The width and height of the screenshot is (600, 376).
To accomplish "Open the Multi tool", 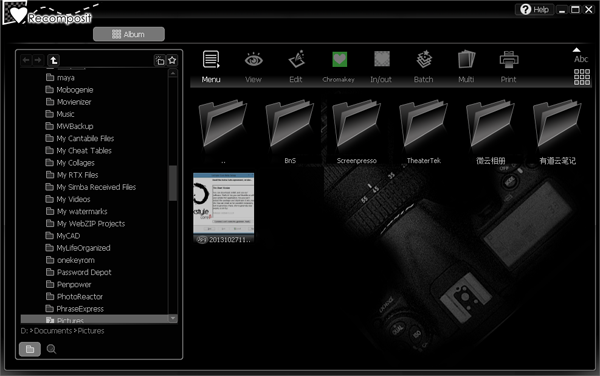I will tap(466, 67).
